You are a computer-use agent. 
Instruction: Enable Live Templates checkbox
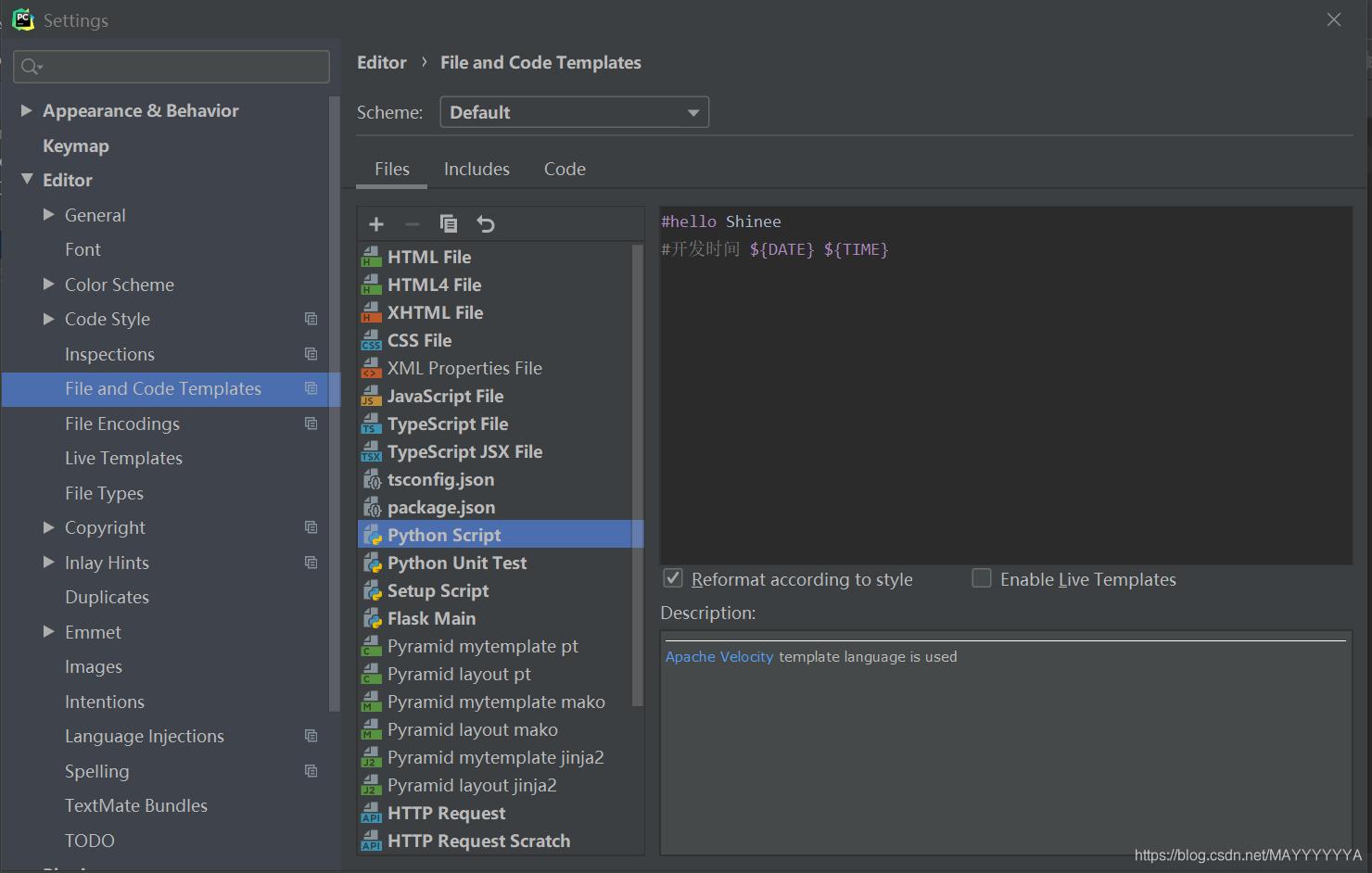[982, 578]
